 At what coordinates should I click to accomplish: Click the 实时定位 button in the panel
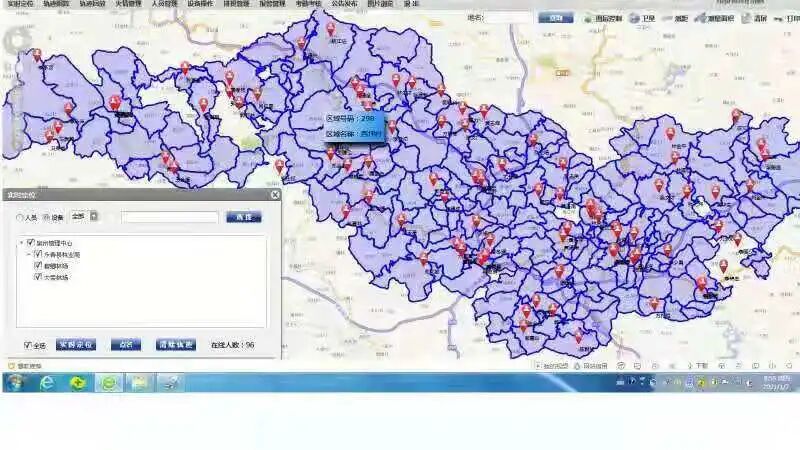click(76, 345)
